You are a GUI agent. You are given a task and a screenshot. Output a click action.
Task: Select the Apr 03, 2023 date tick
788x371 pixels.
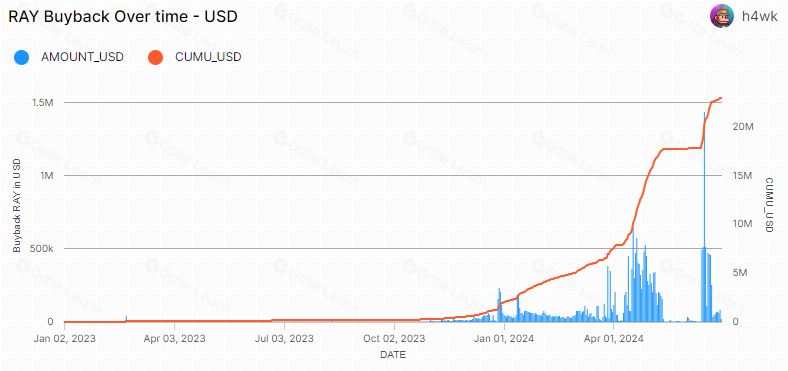pyautogui.click(x=174, y=338)
